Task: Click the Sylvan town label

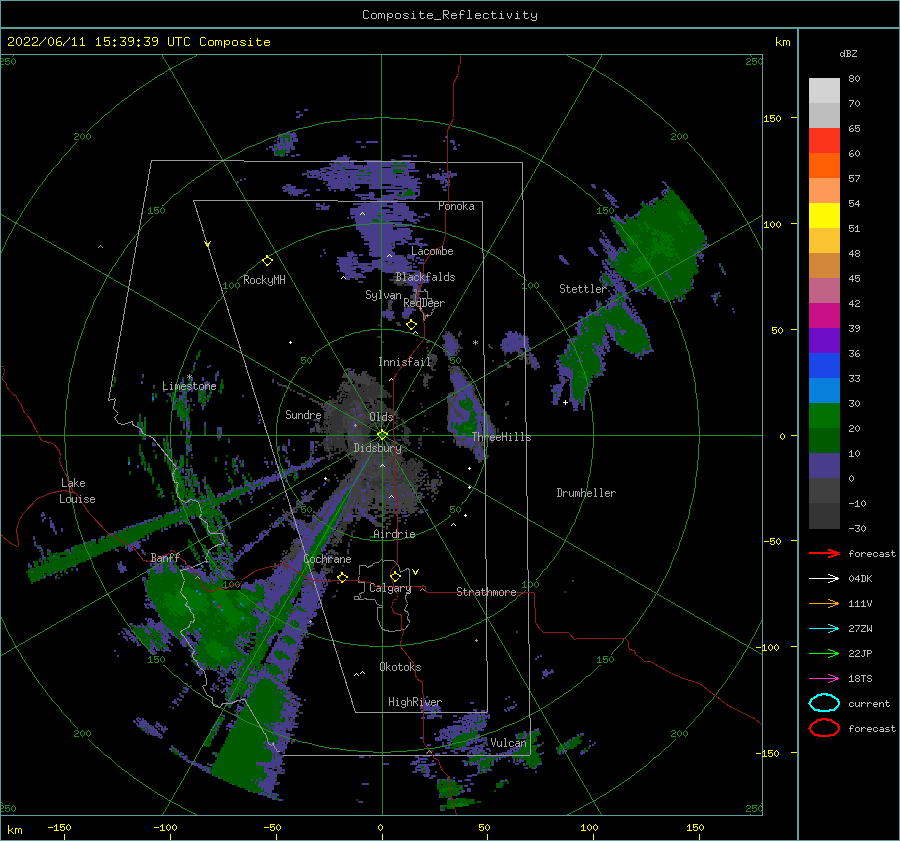Action: click(383, 295)
